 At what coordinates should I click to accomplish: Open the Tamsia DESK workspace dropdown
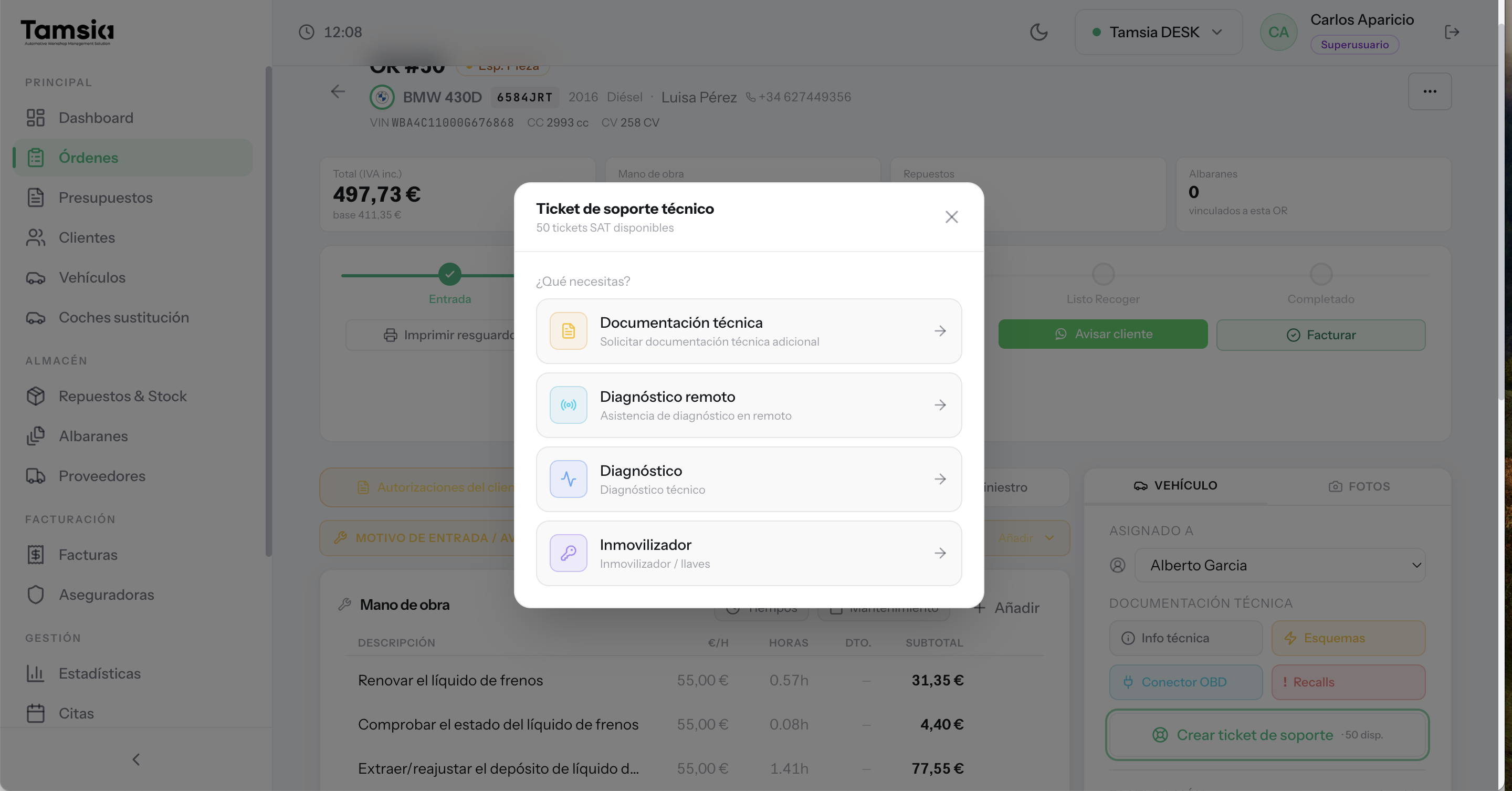1158,32
